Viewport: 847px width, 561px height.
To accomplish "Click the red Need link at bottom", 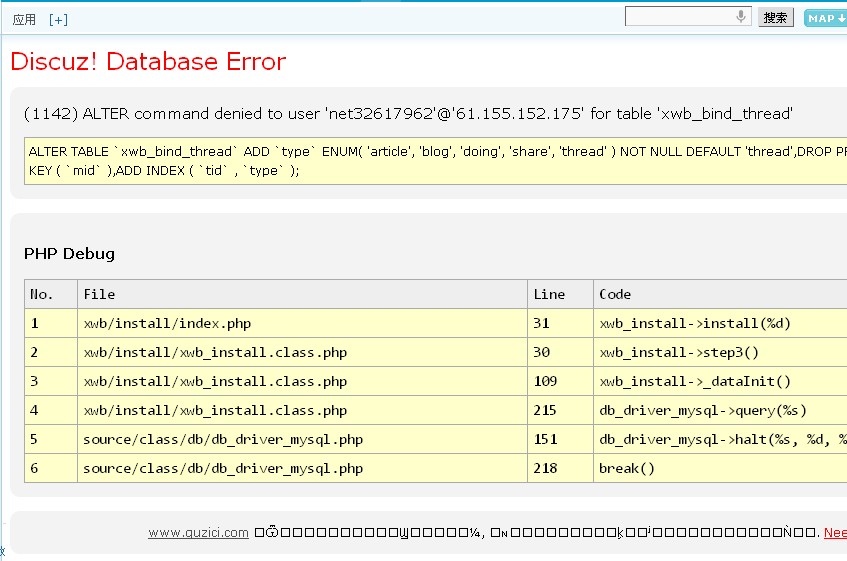I will click(x=835, y=532).
